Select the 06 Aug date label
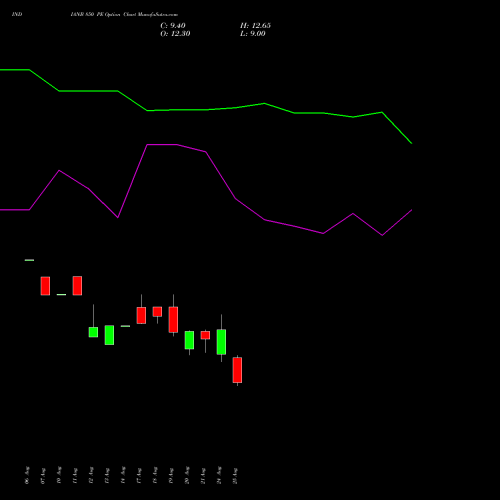The height and width of the screenshot is (500, 500). pyautogui.click(x=27, y=475)
